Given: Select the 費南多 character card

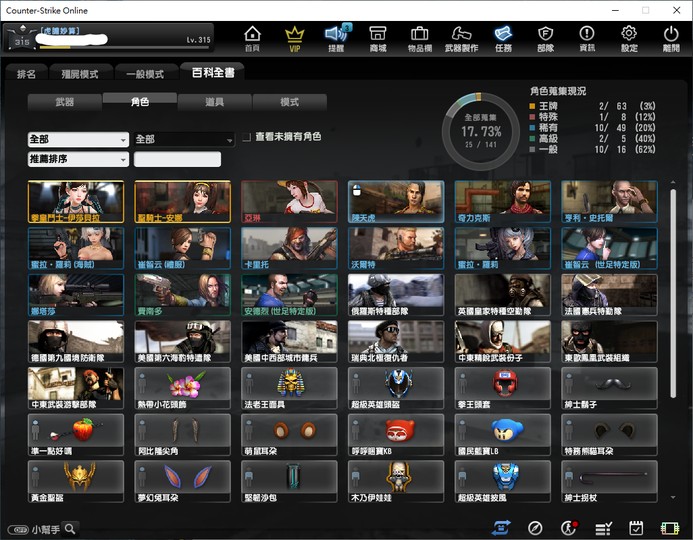Looking at the screenshot, I should coord(183,295).
